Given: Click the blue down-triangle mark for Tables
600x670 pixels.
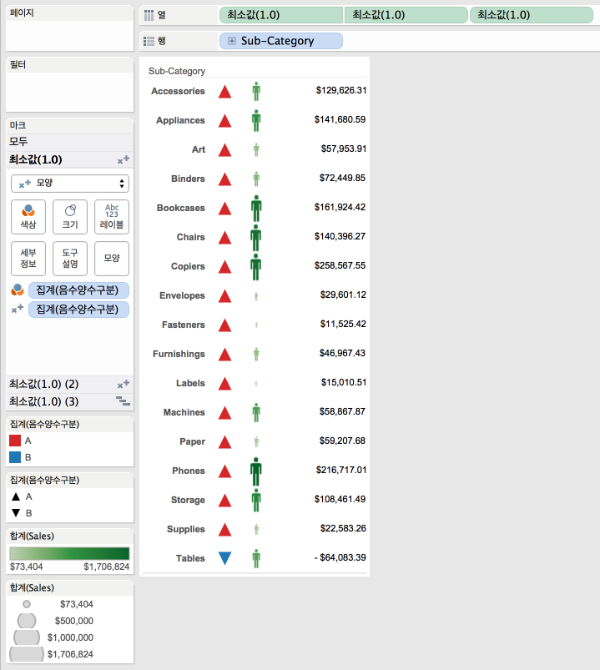Looking at the screenshot, I should coord(225,558).
